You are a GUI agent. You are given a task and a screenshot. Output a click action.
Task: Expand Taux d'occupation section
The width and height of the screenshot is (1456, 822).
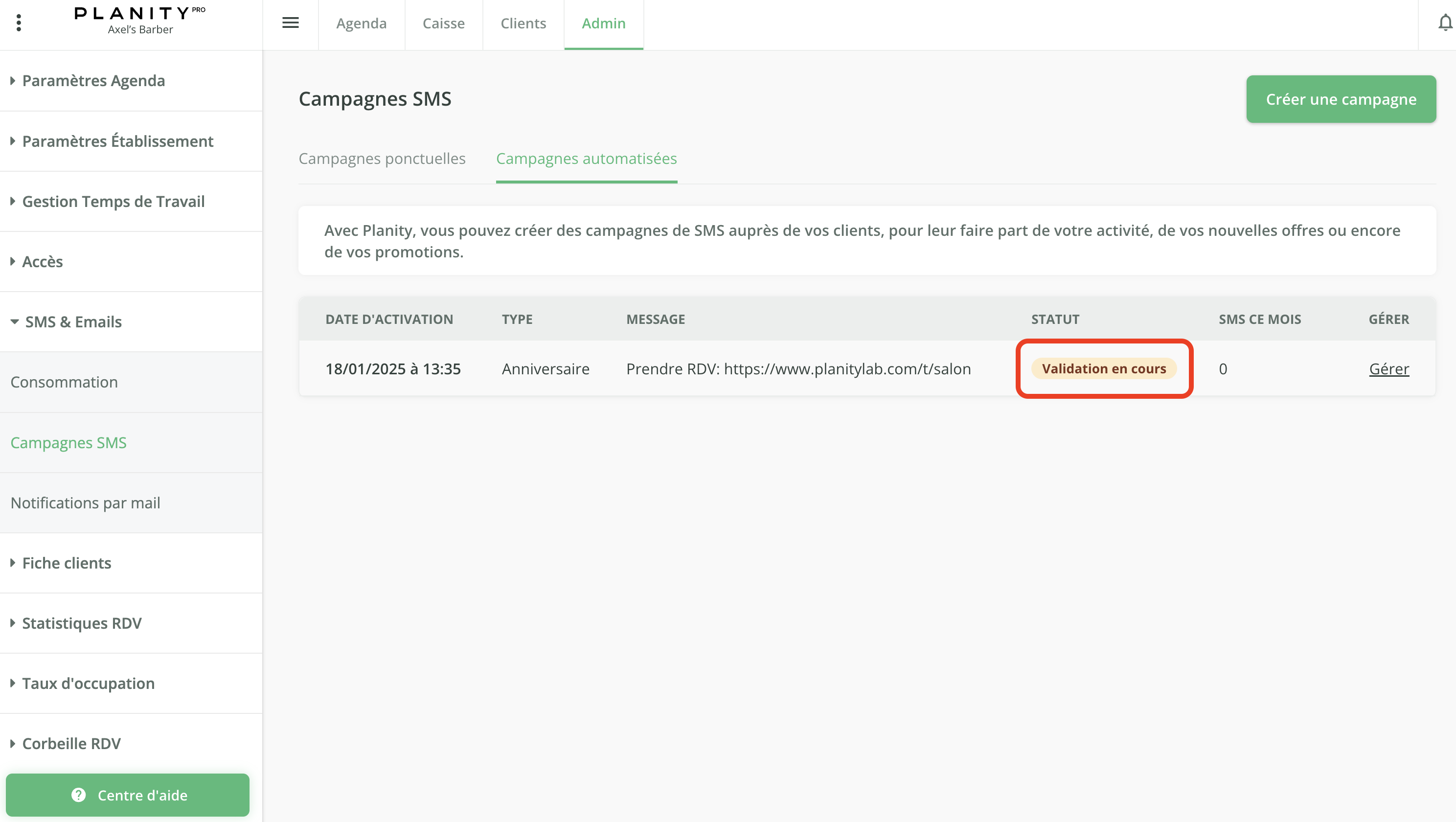click(x=88, y=684)
